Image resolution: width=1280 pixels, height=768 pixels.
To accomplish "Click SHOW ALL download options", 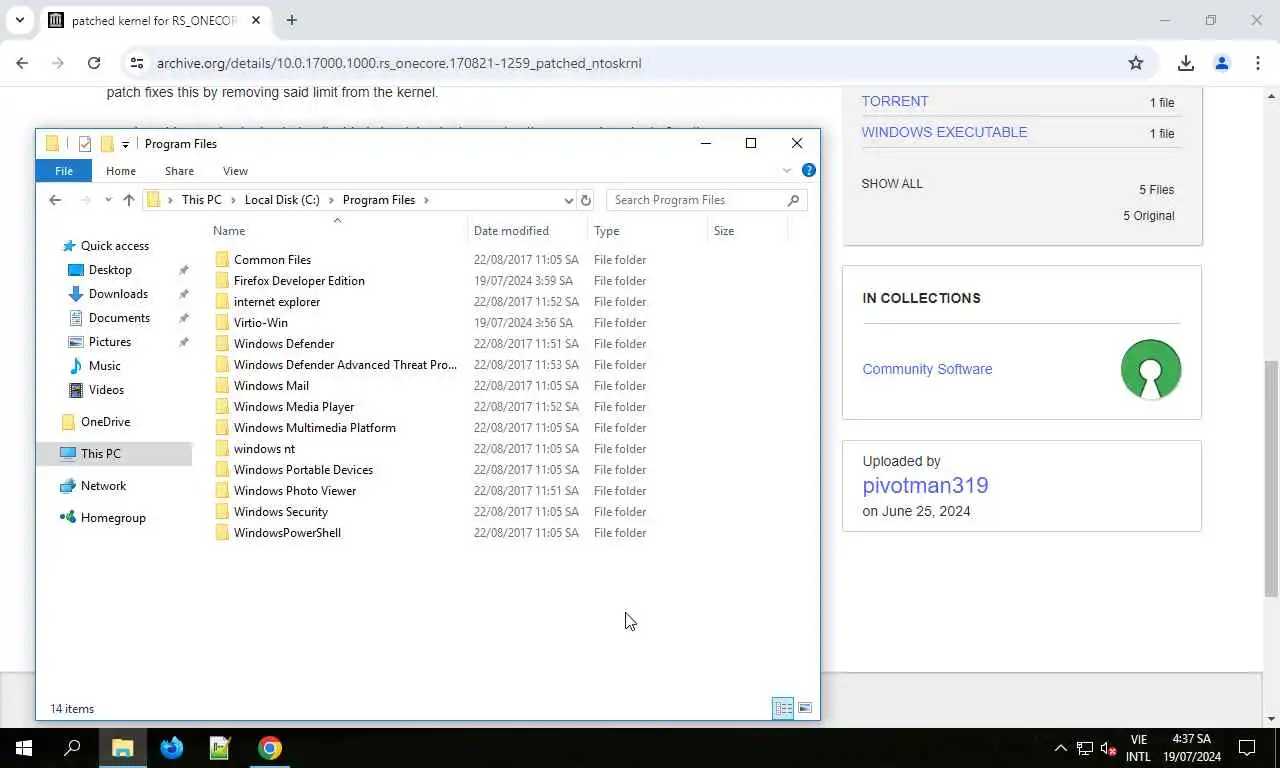I will (892, 184).
